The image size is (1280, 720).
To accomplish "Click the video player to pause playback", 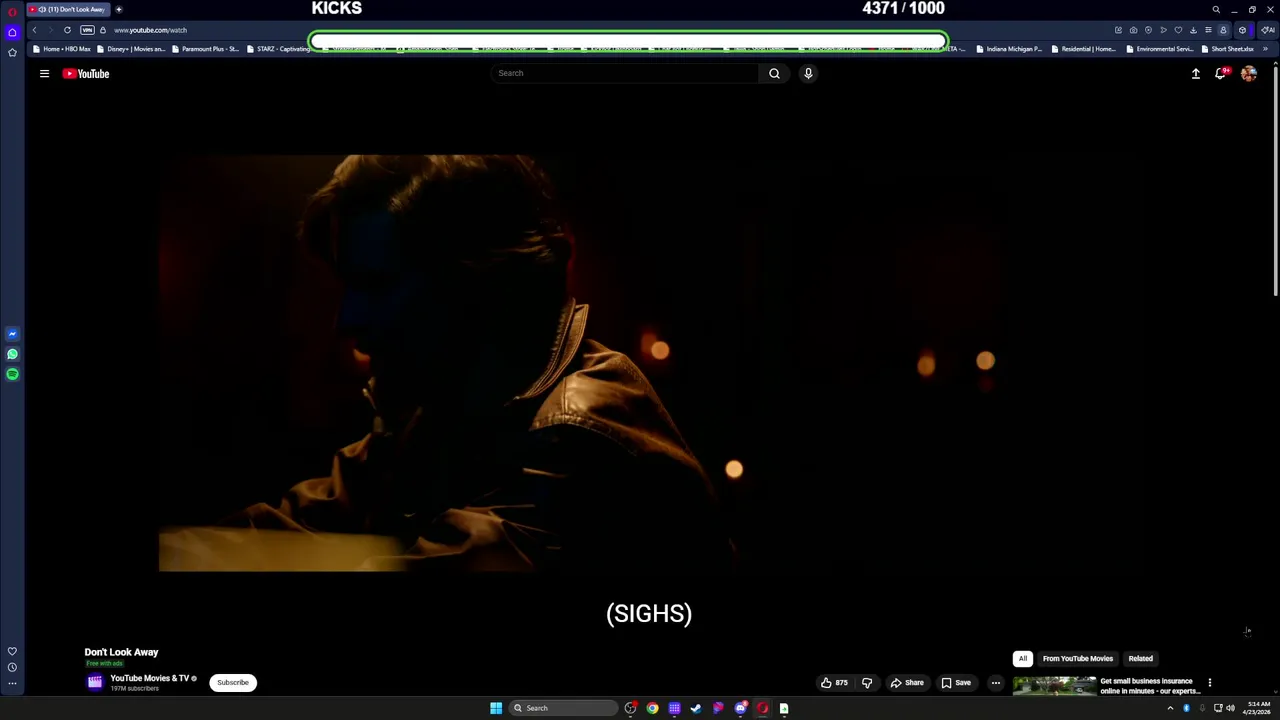I will pos(650,362).
